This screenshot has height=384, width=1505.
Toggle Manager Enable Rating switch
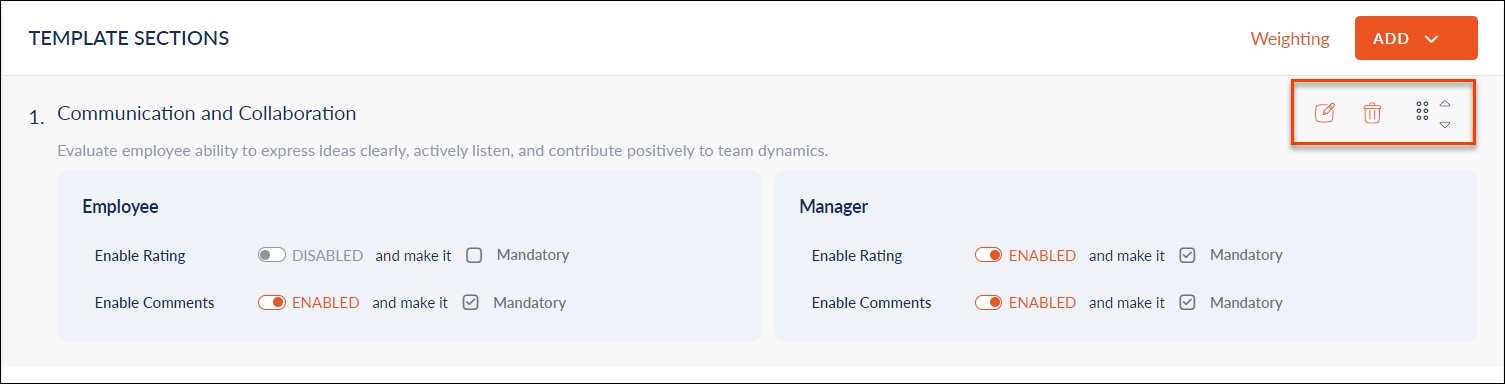pyautogui.click(x=989, y=255)
